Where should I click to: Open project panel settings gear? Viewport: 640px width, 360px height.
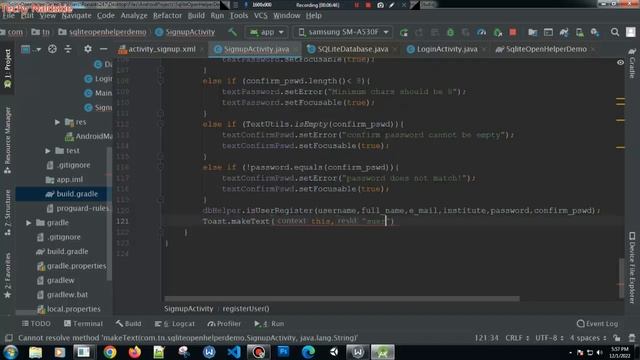(88, 49)
